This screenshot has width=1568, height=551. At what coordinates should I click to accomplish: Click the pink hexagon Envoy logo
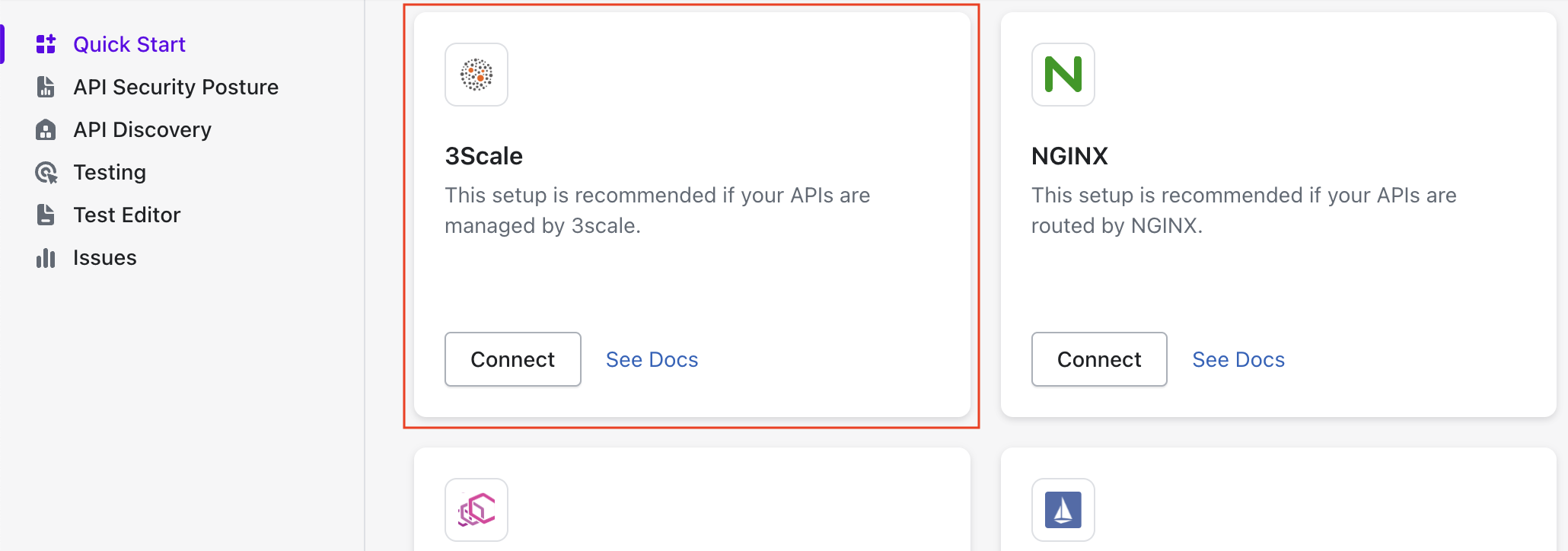pos(476,510)
